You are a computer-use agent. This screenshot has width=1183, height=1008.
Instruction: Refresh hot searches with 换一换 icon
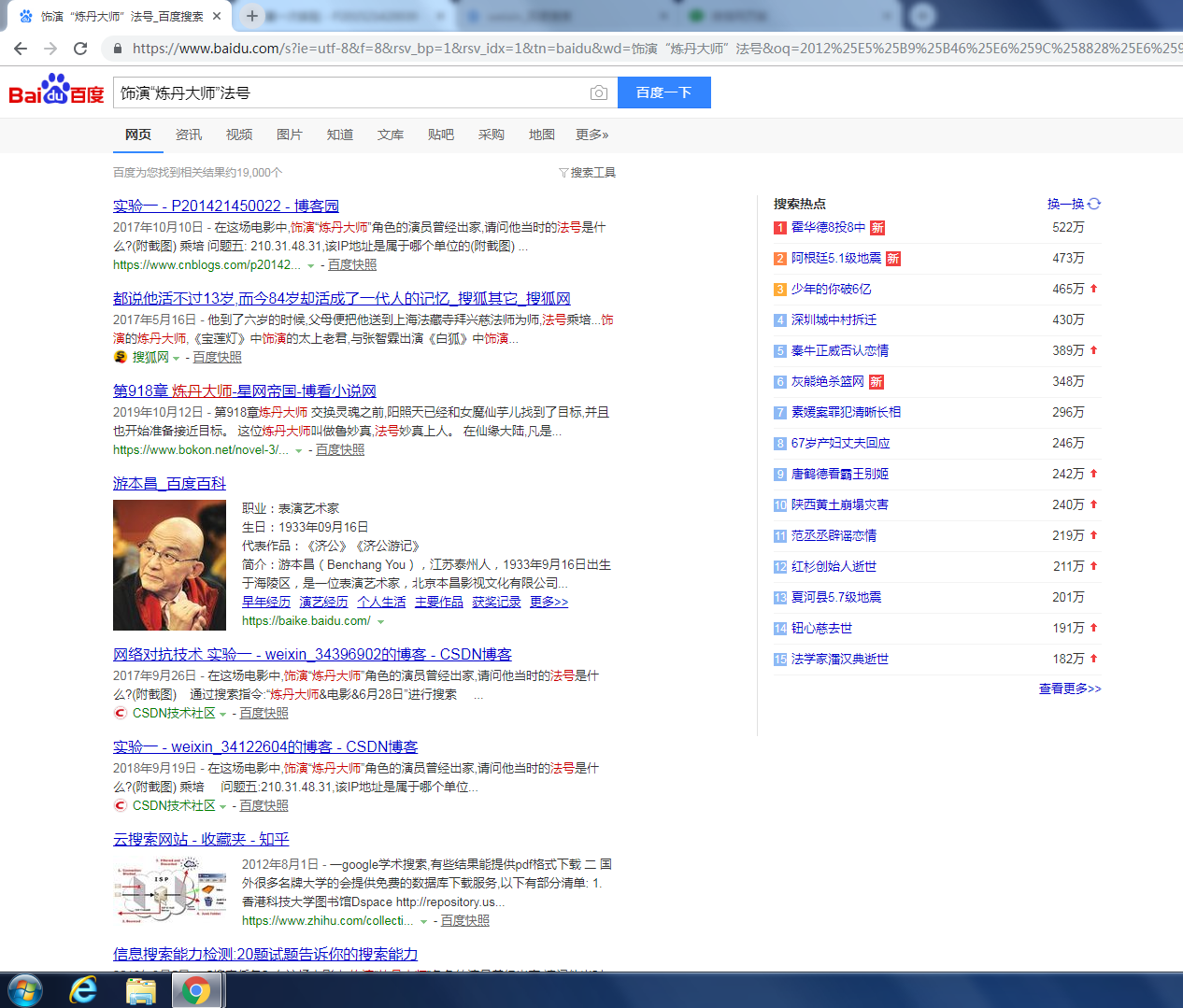1094,204
